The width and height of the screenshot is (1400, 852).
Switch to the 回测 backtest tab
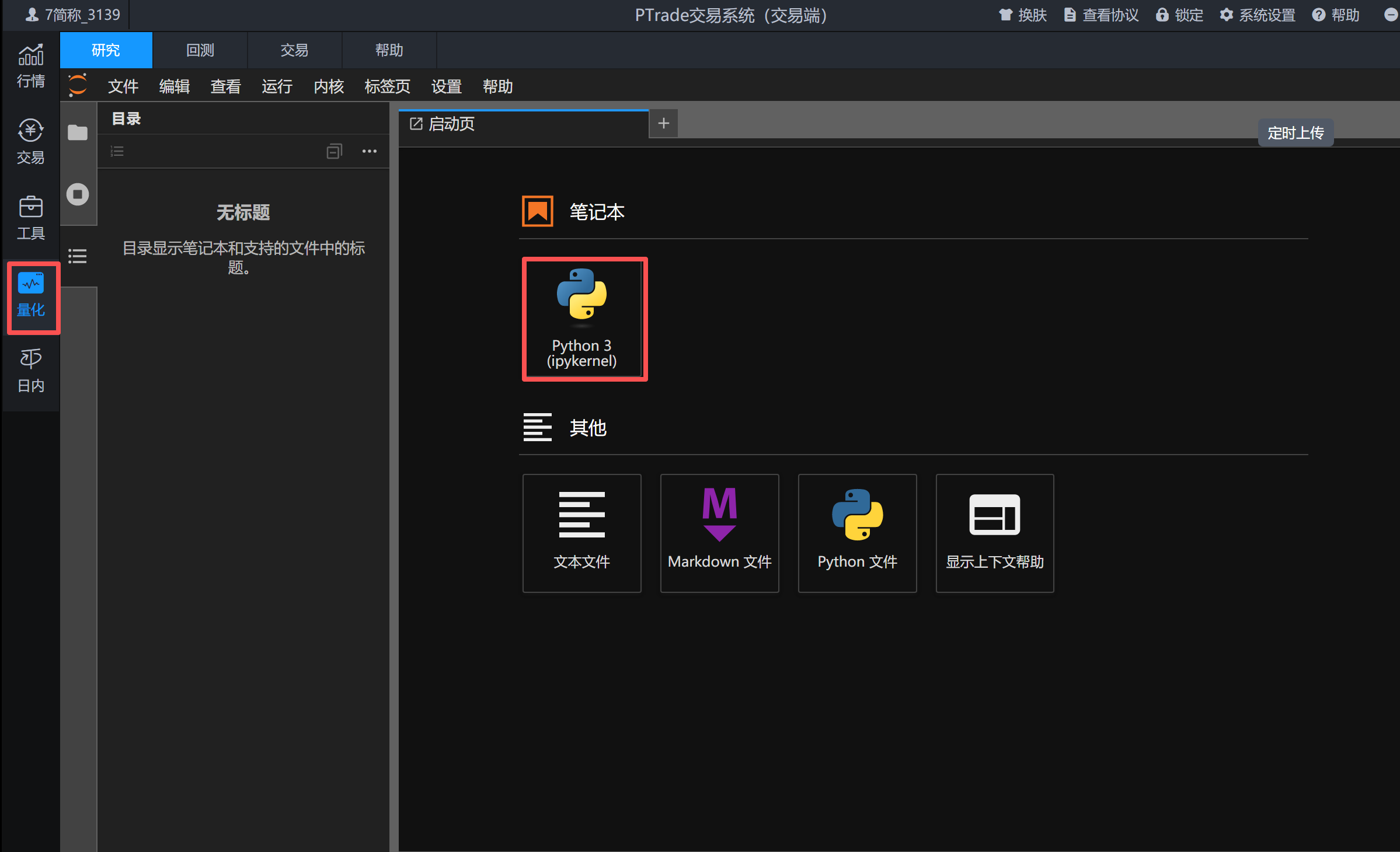pos(200,50)
